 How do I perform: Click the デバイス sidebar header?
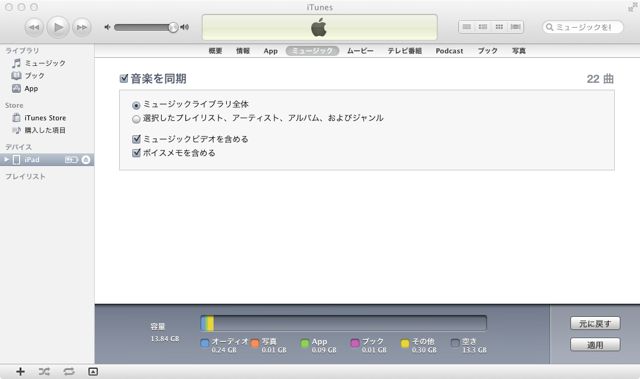point(18,147)
